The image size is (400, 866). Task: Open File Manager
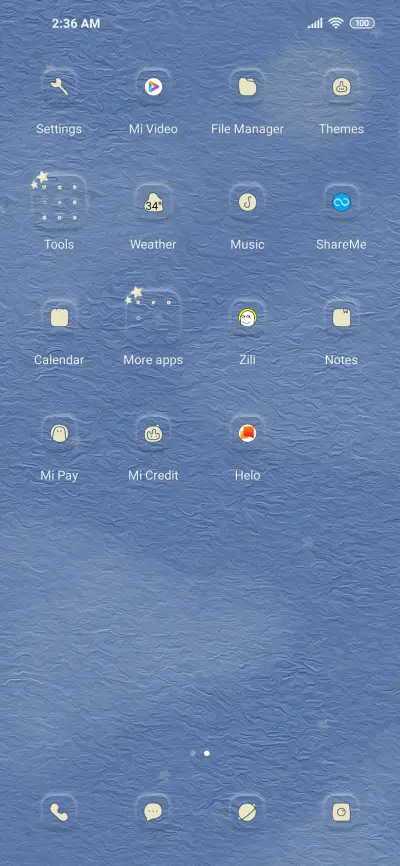[x=247, y=87]
